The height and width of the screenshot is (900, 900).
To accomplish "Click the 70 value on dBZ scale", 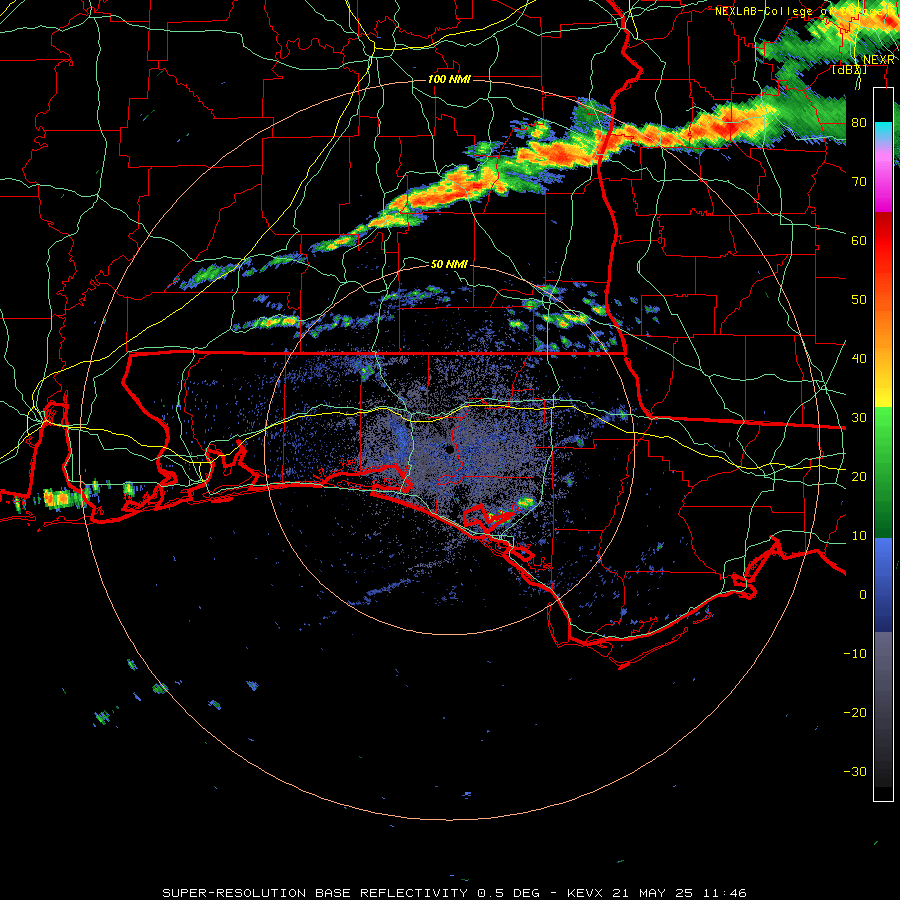I will pos(859,181).
